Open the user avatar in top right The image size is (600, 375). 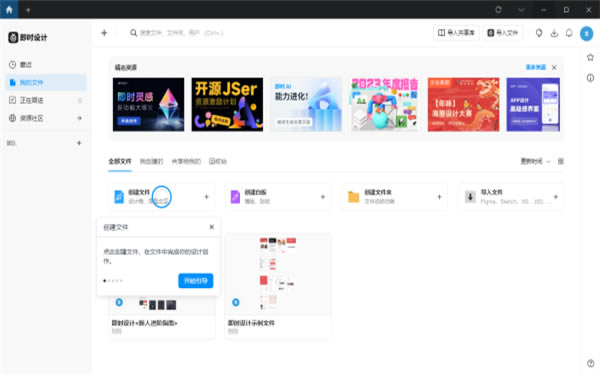point(587,33)
